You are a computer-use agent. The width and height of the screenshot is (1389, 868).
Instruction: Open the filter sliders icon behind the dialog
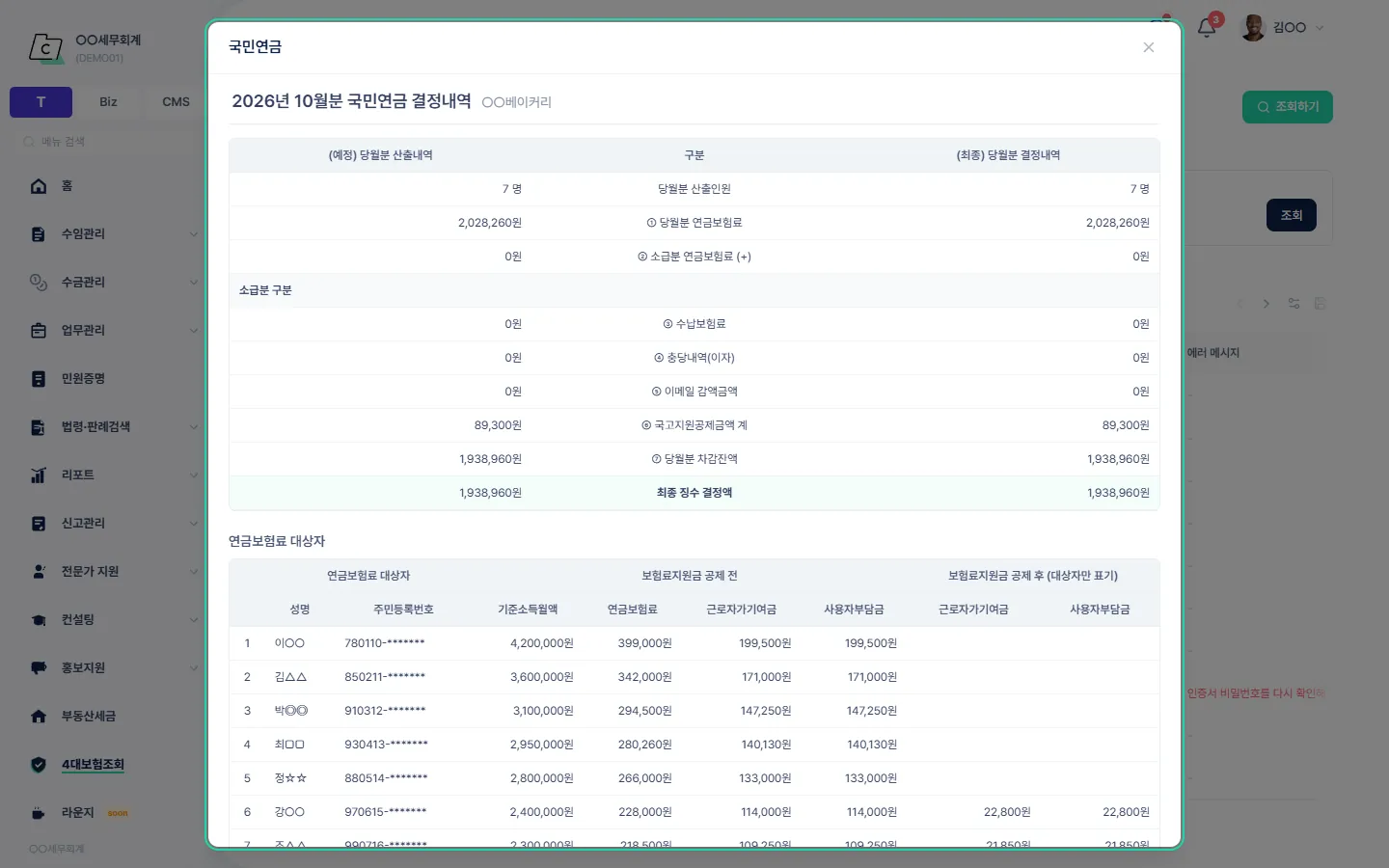tap(1294, 304)
